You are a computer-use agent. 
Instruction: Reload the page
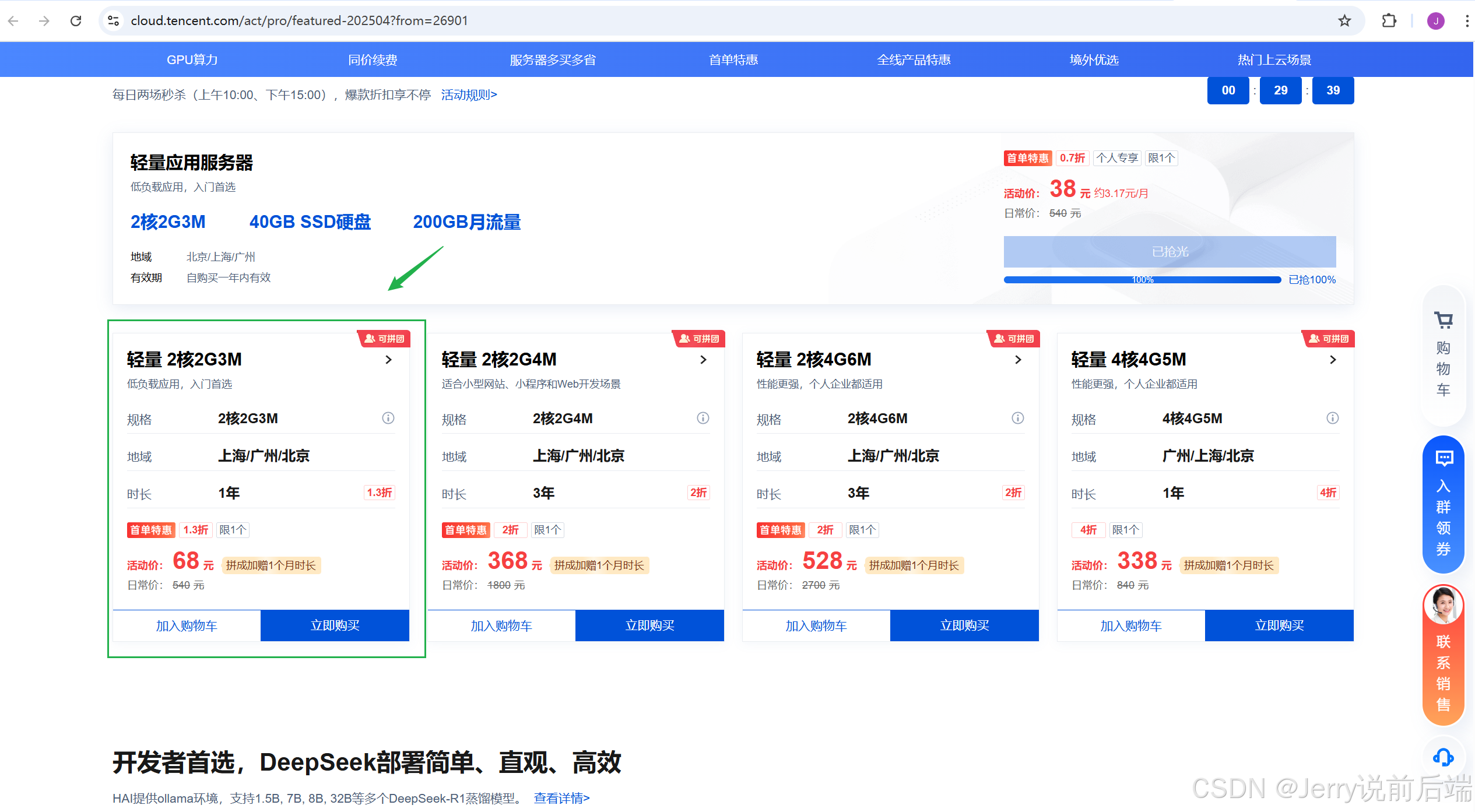pyautogui.click(x=76, y=21)
